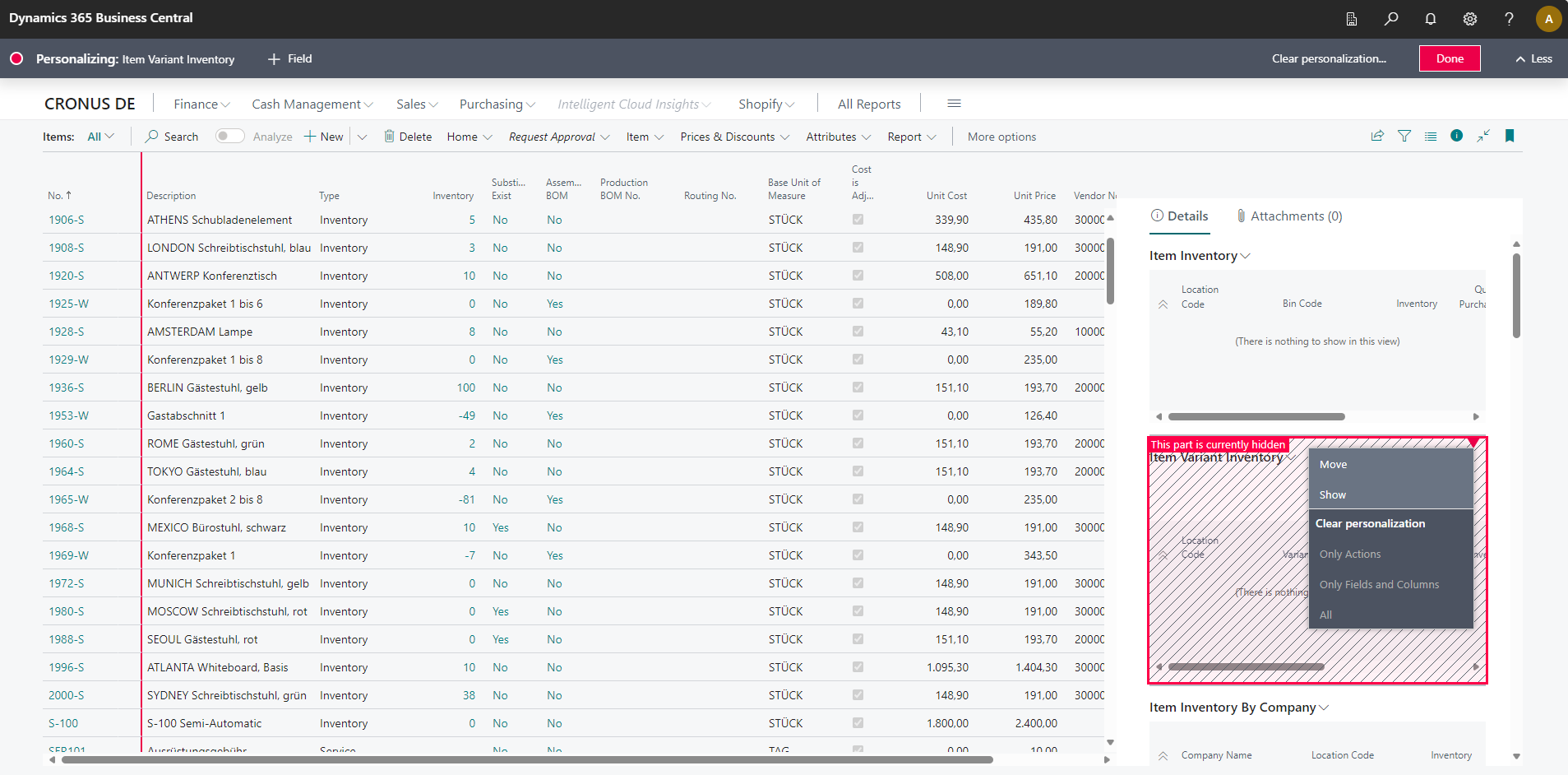Choose Show in the context menu
The image size is (1568, 775).
[1390, 494]
